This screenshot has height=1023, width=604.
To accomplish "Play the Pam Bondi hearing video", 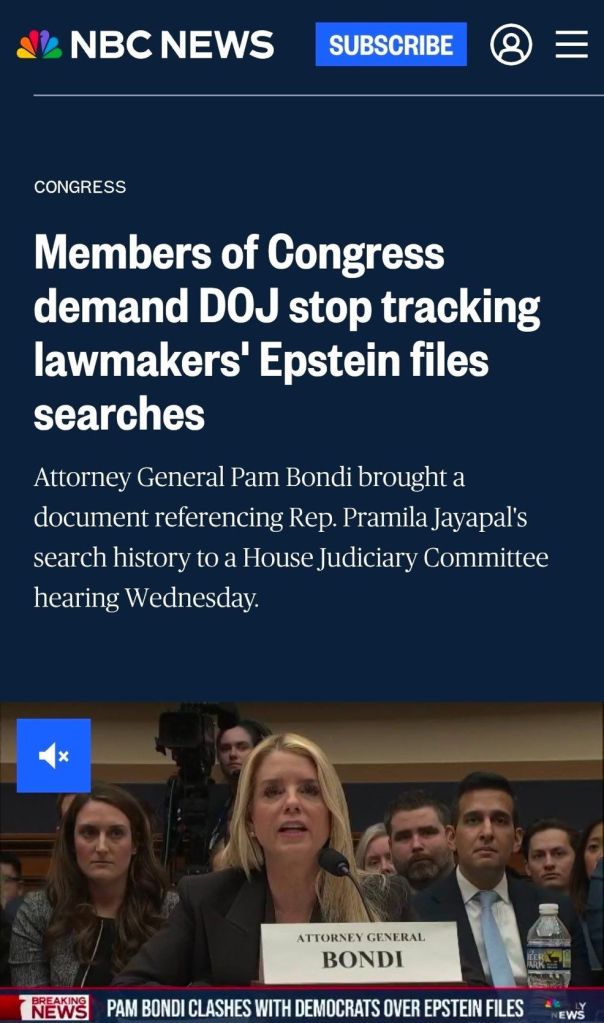I will (302, 861).
